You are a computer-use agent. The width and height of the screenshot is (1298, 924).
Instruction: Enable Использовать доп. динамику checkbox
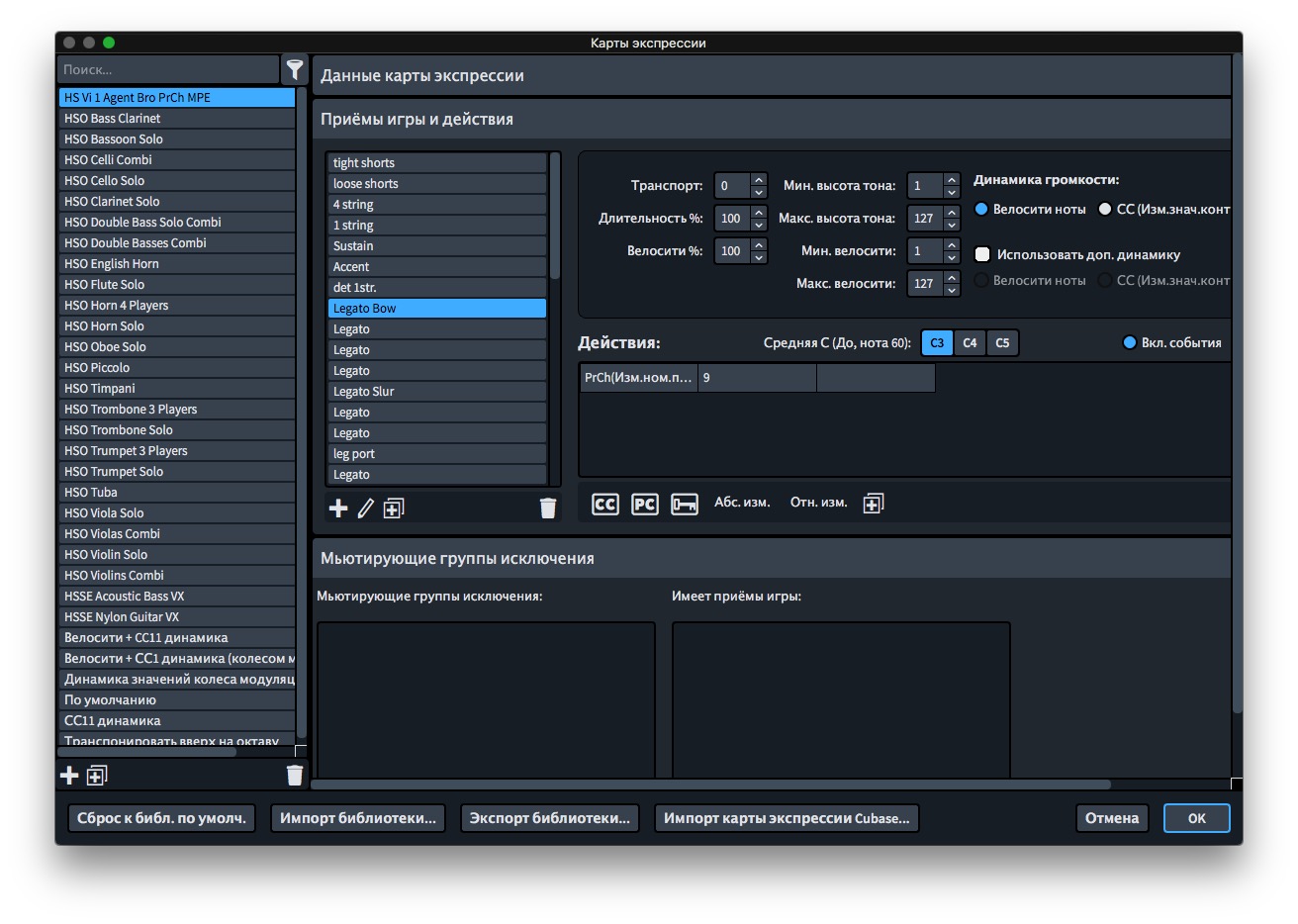pos(982,254)
